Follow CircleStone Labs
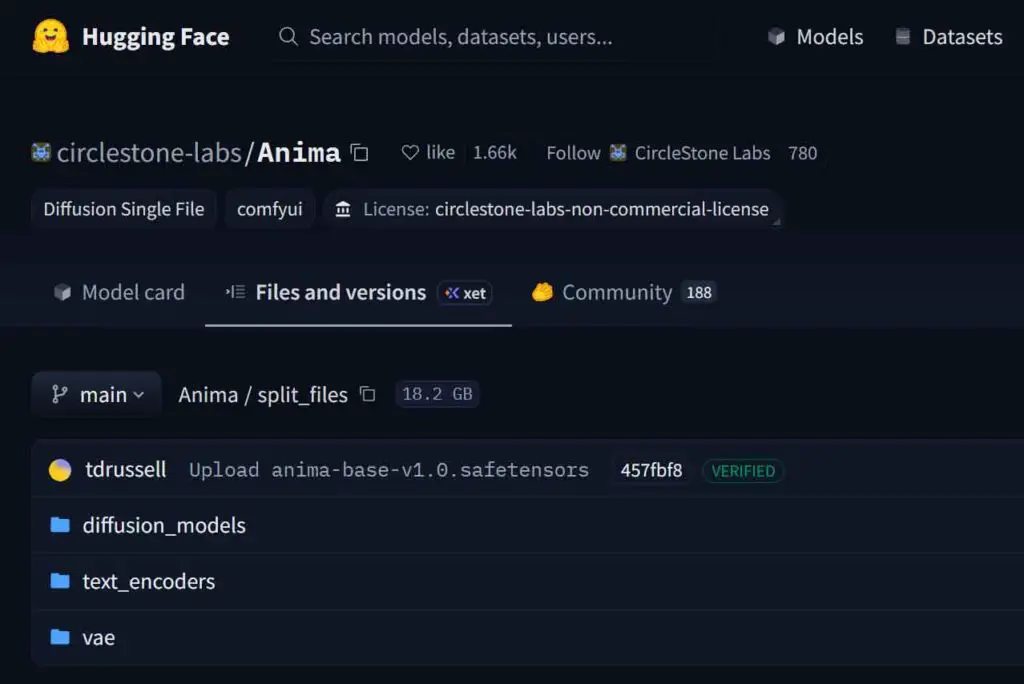1024x684 pixels. point(658,153)
